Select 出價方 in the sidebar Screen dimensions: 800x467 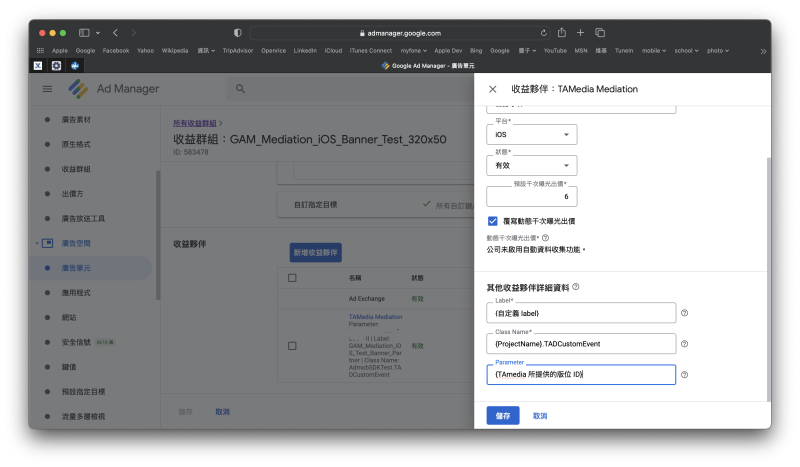(x=72, y=194)
